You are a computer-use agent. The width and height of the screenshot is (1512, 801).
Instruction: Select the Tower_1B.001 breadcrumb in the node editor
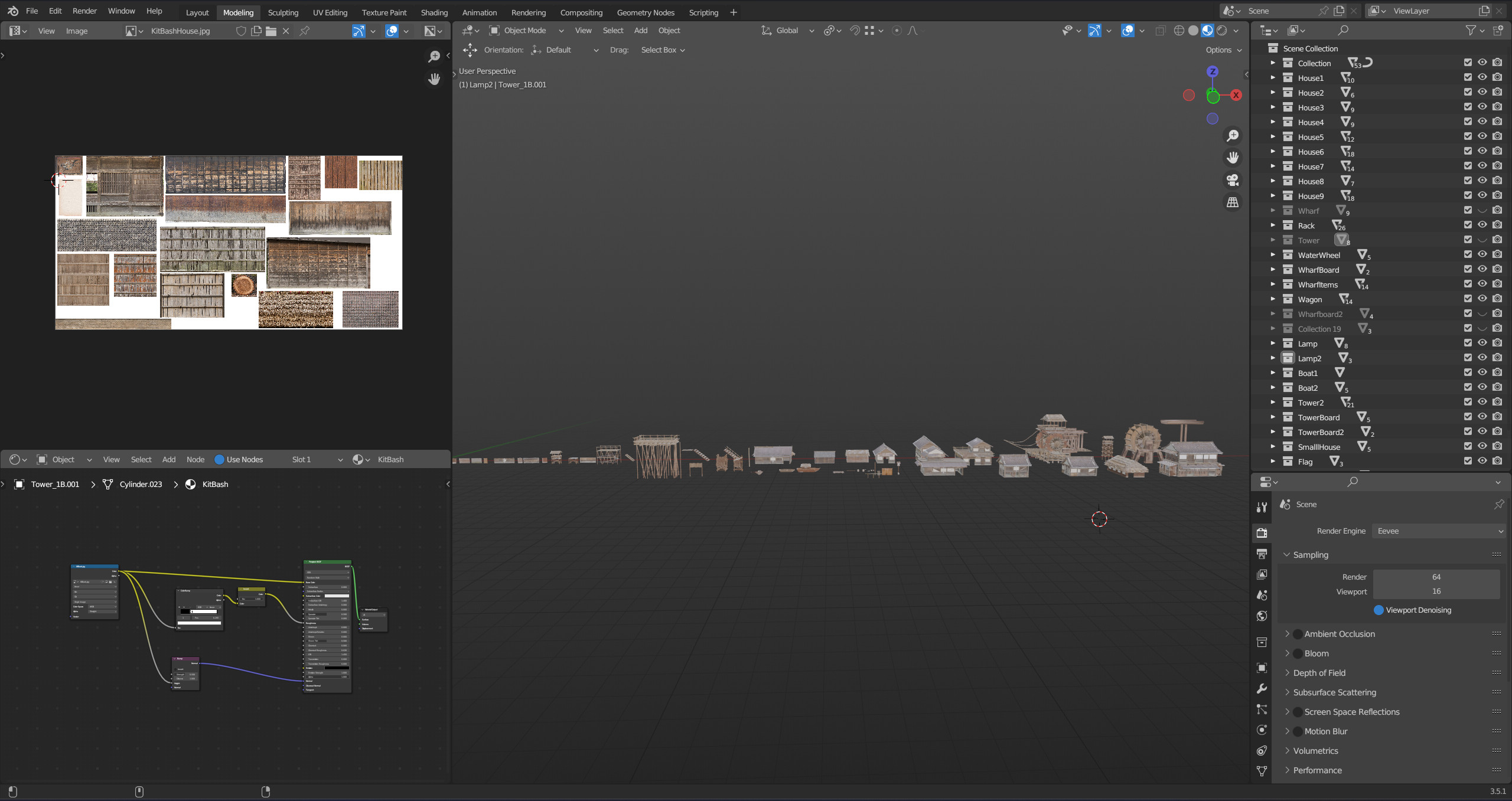(x=56, y=484)
